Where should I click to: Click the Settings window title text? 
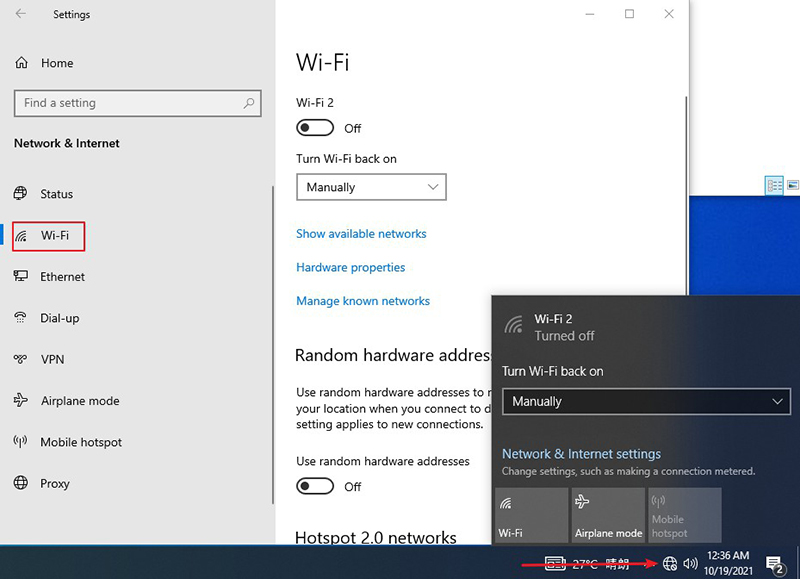tap(71, 14)
